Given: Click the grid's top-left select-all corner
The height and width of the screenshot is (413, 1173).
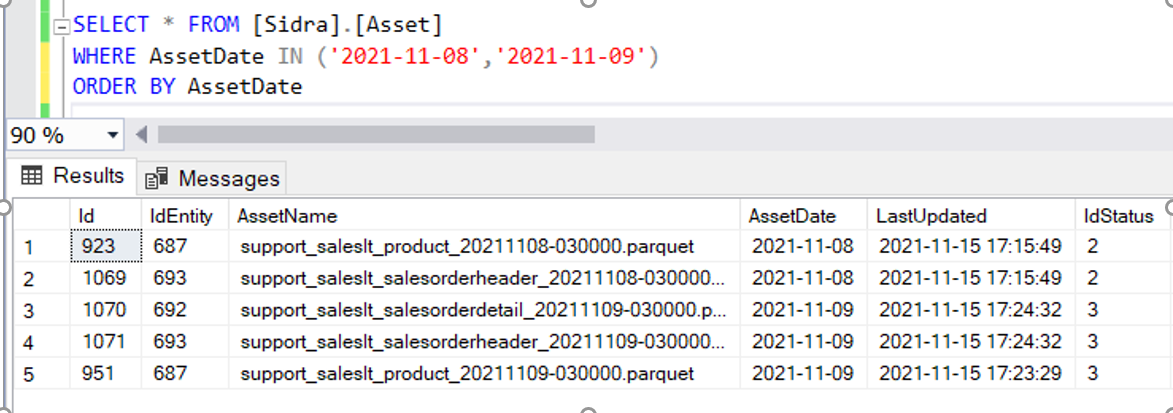Looking at the screenshot, I should point(36,216).
